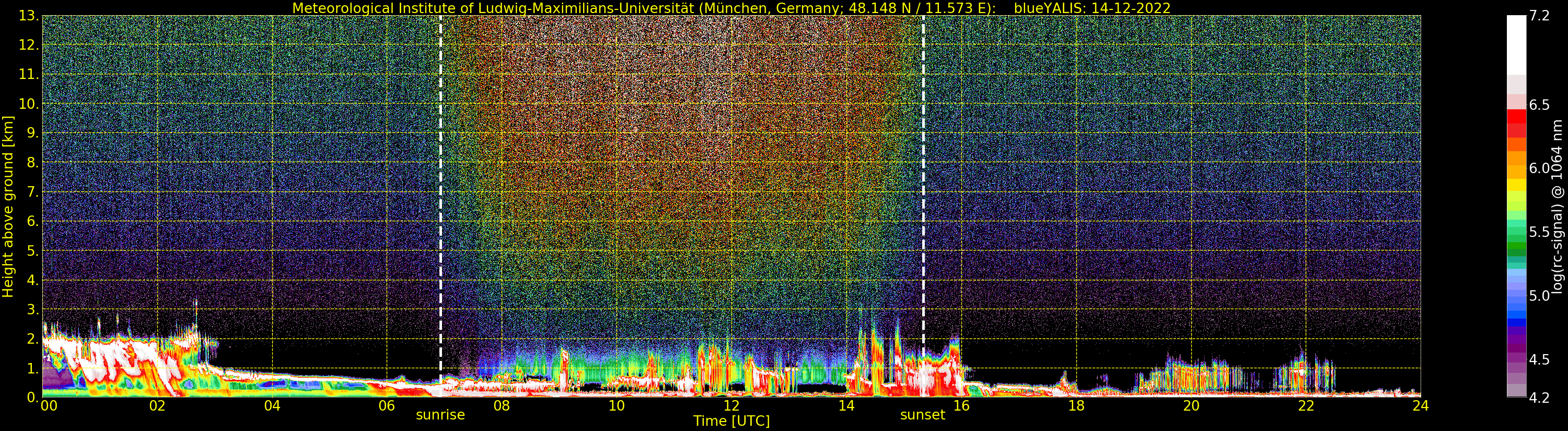
Task: Click the '10' time axis tick label
Action: point(617,406)
